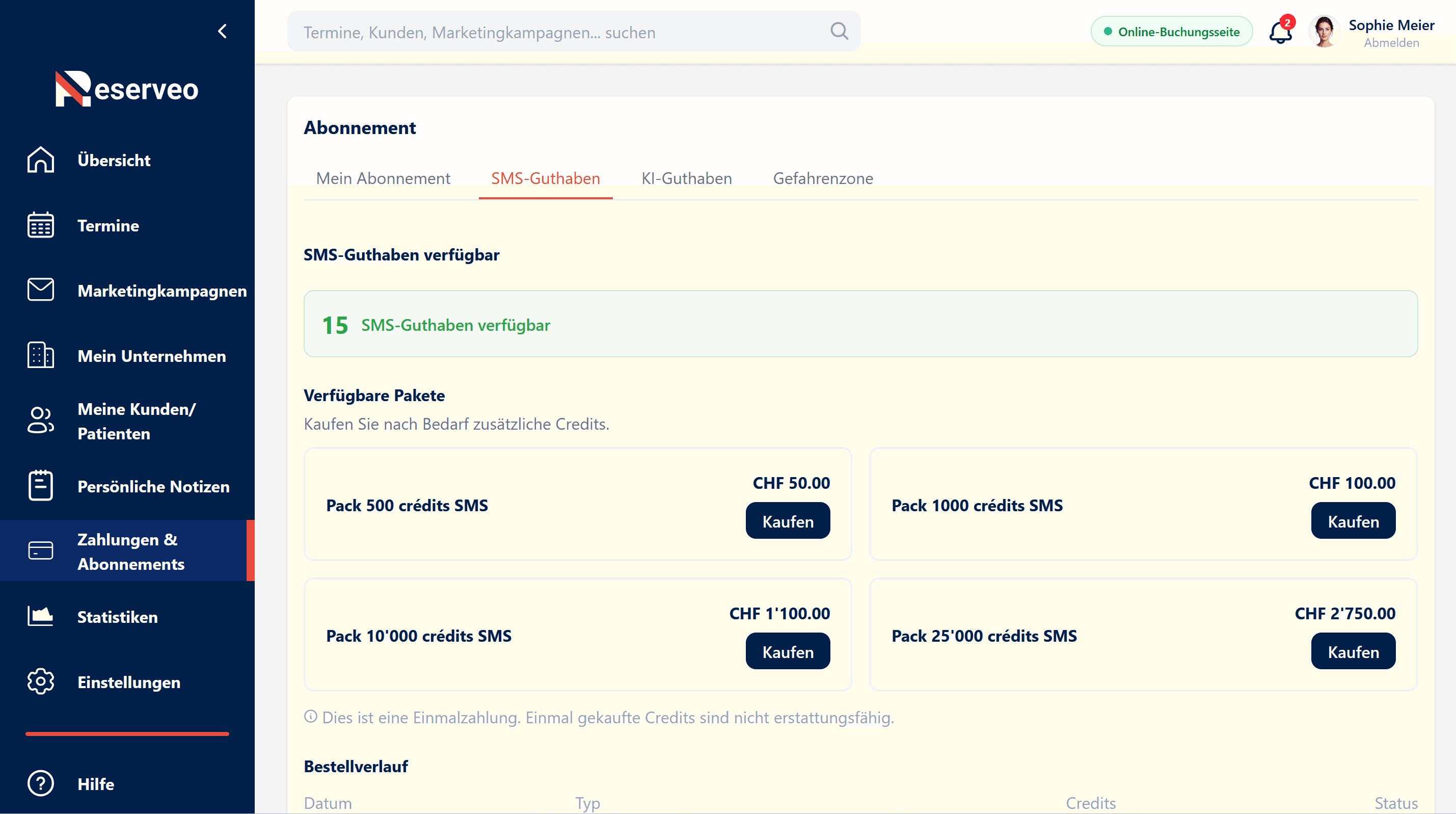Open the Online-Buchungsseite link
1456x814 pixels.
point(1172,32)
